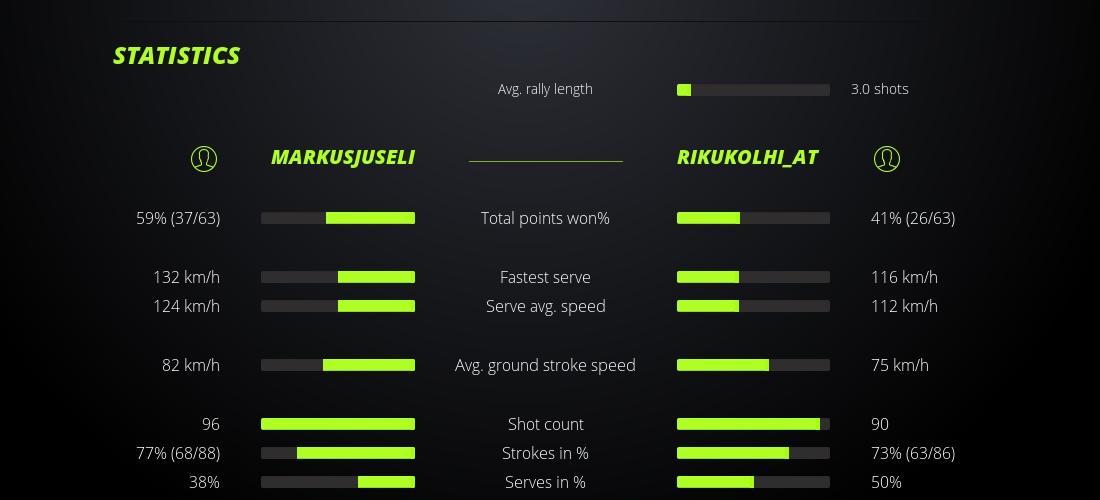Click RIKUKOLHI_AT's Serve avg. speed bar

(753, 306)
